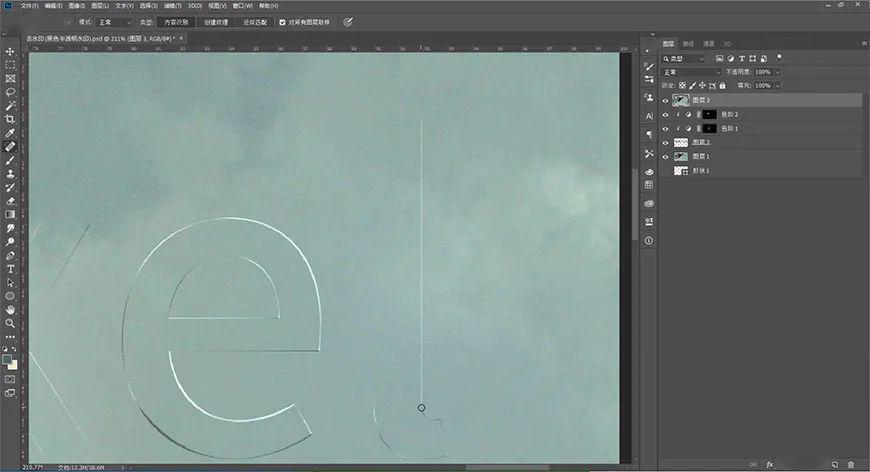870x472 pixels.
Task: Select the Hand tool
Action: 10,309
